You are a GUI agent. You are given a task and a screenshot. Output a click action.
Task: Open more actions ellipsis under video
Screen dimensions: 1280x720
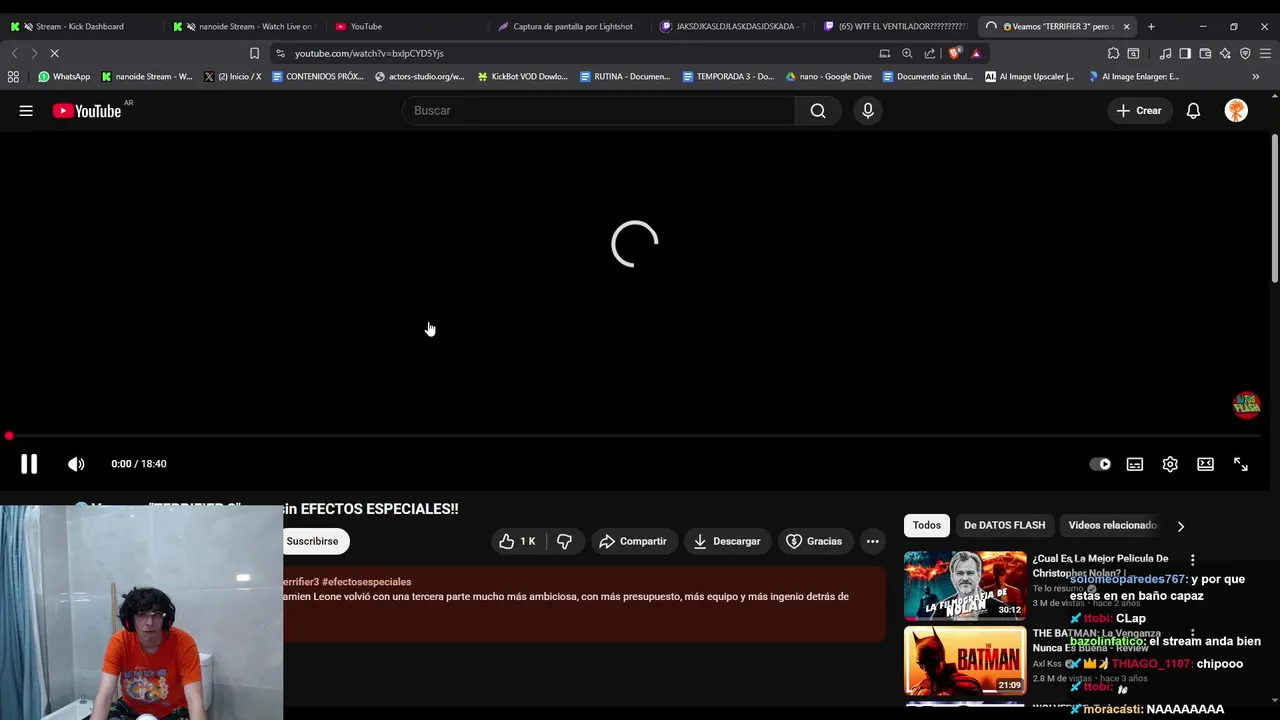[x=872, y=541]
